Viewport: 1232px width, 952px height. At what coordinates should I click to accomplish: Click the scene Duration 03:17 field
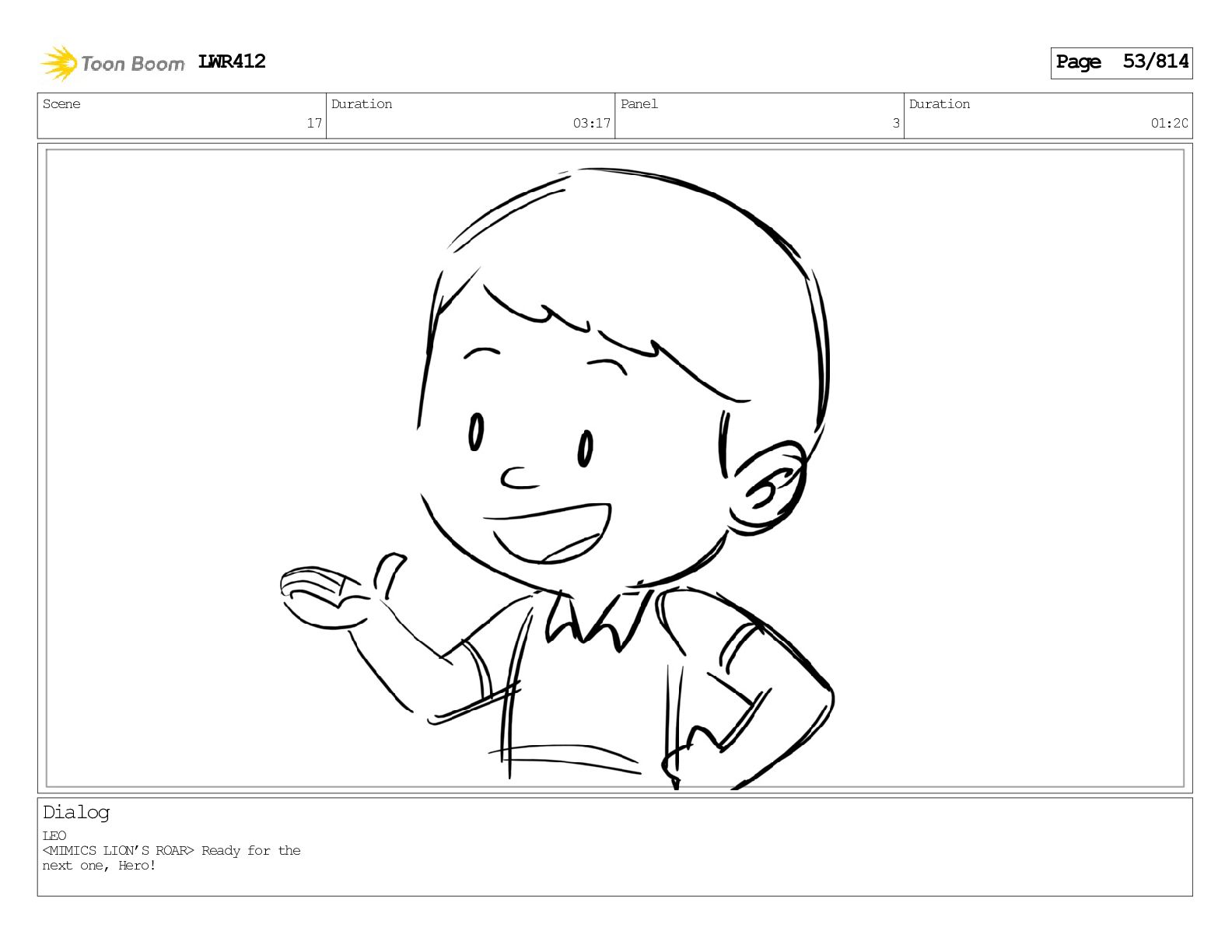tap(471, 116)
